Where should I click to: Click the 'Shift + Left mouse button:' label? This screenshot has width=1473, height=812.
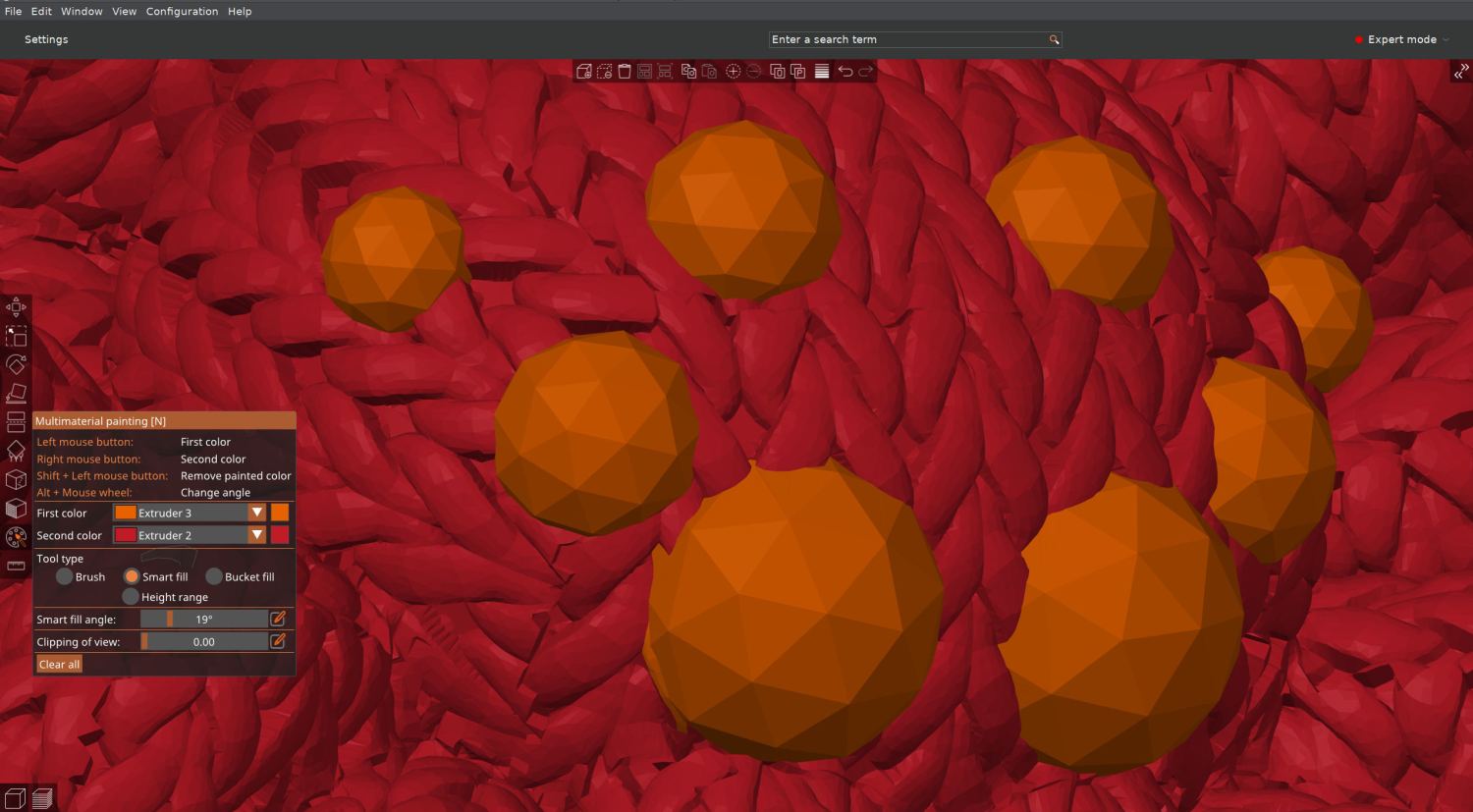click(x=102, y=476)
